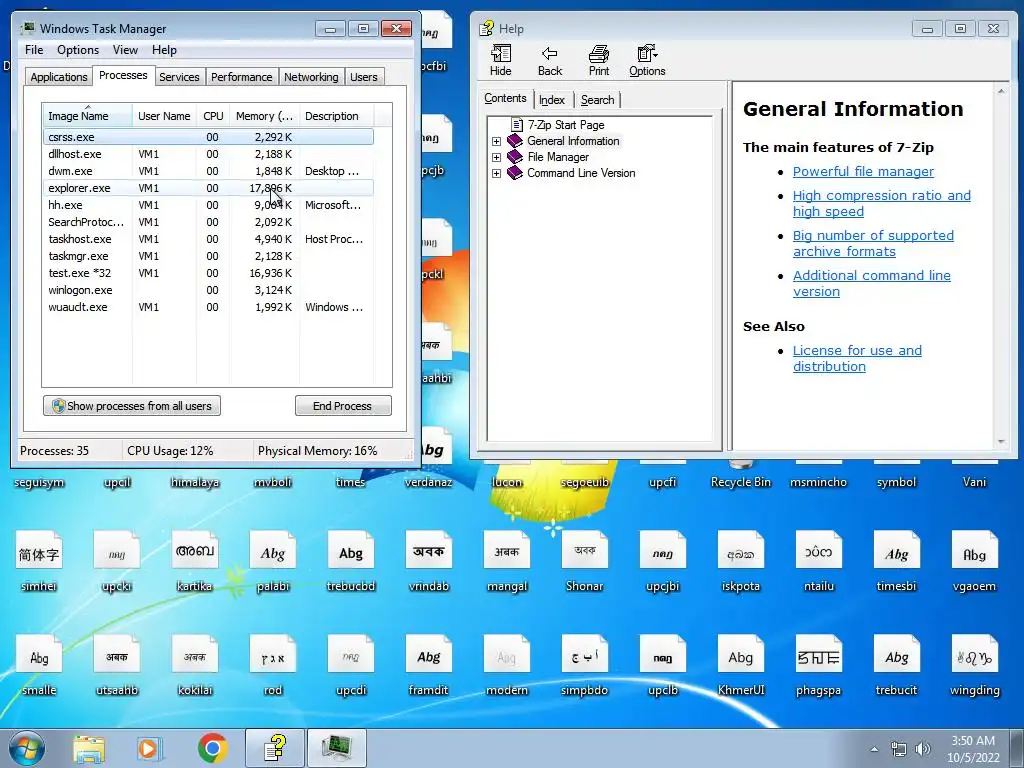Sort processes by CPU column
Viewport: 1024px width, 768px height.
coord(213,116)
